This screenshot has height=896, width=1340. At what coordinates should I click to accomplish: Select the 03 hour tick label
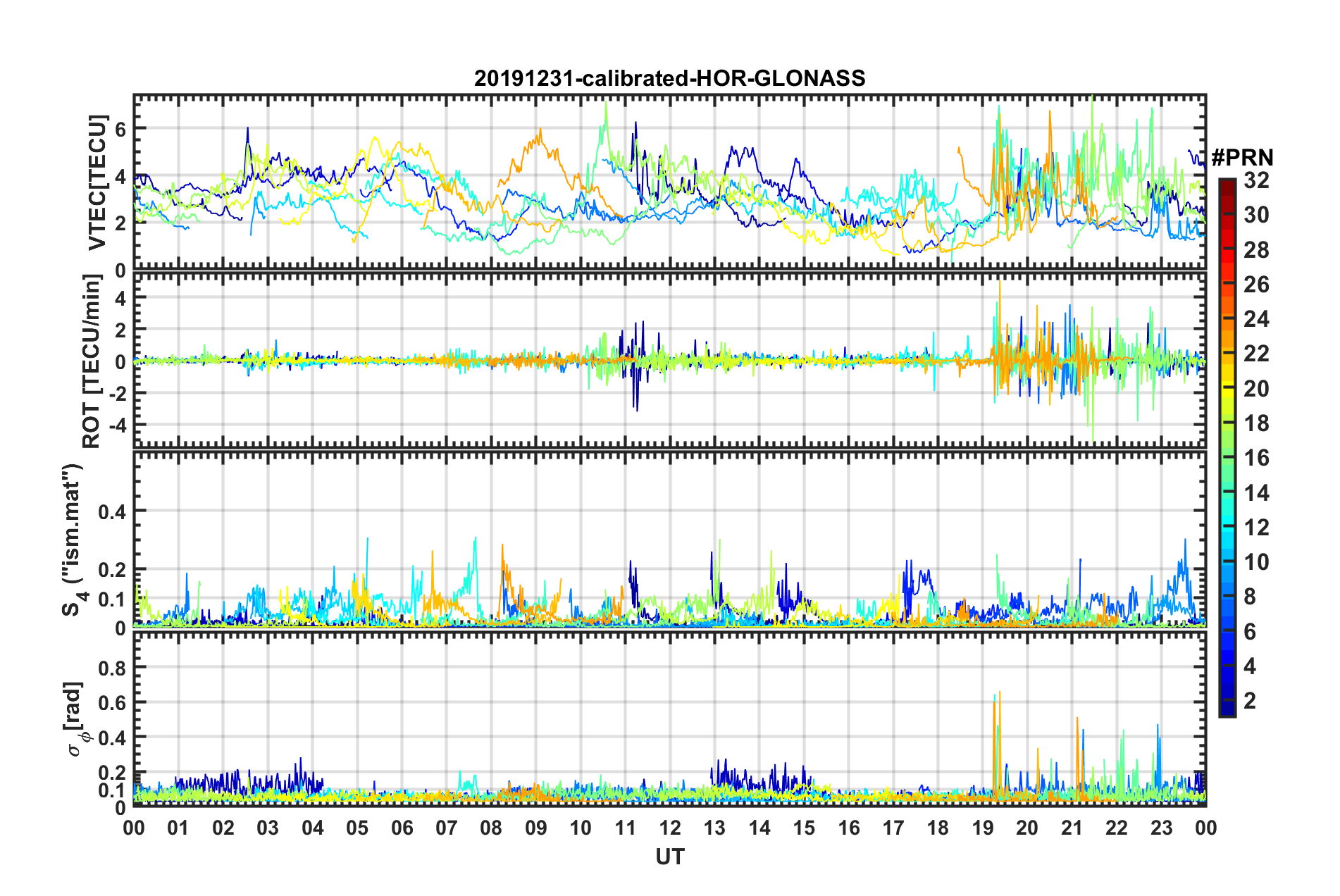click(x=268, y=828)
